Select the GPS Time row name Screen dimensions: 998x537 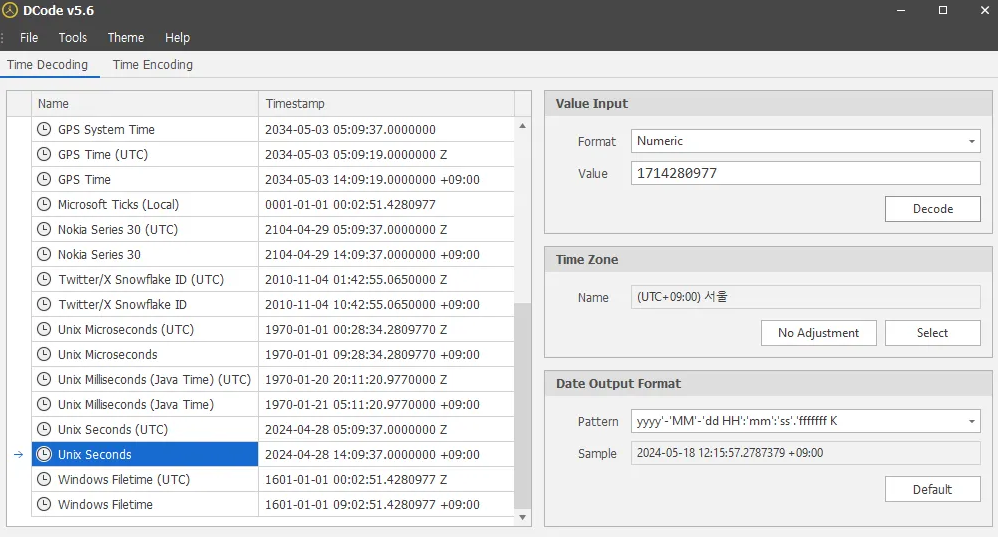pos(84,179)
